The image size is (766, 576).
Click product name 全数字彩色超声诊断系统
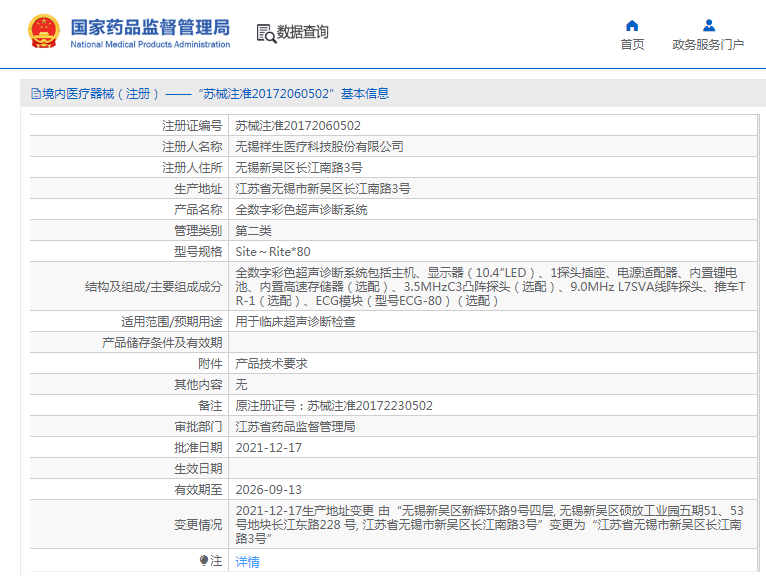[x=301, y=210]
